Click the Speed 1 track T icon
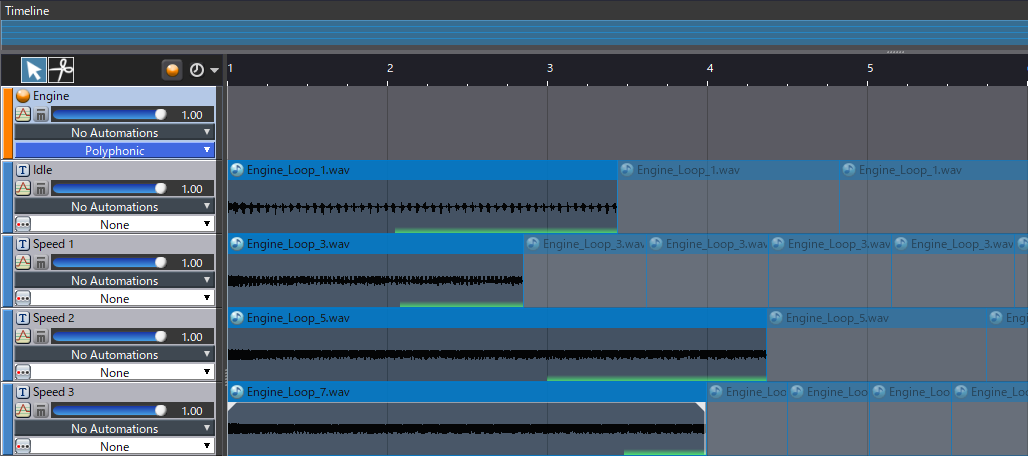This screenshot has width=1028, height=456. (23, 244)
